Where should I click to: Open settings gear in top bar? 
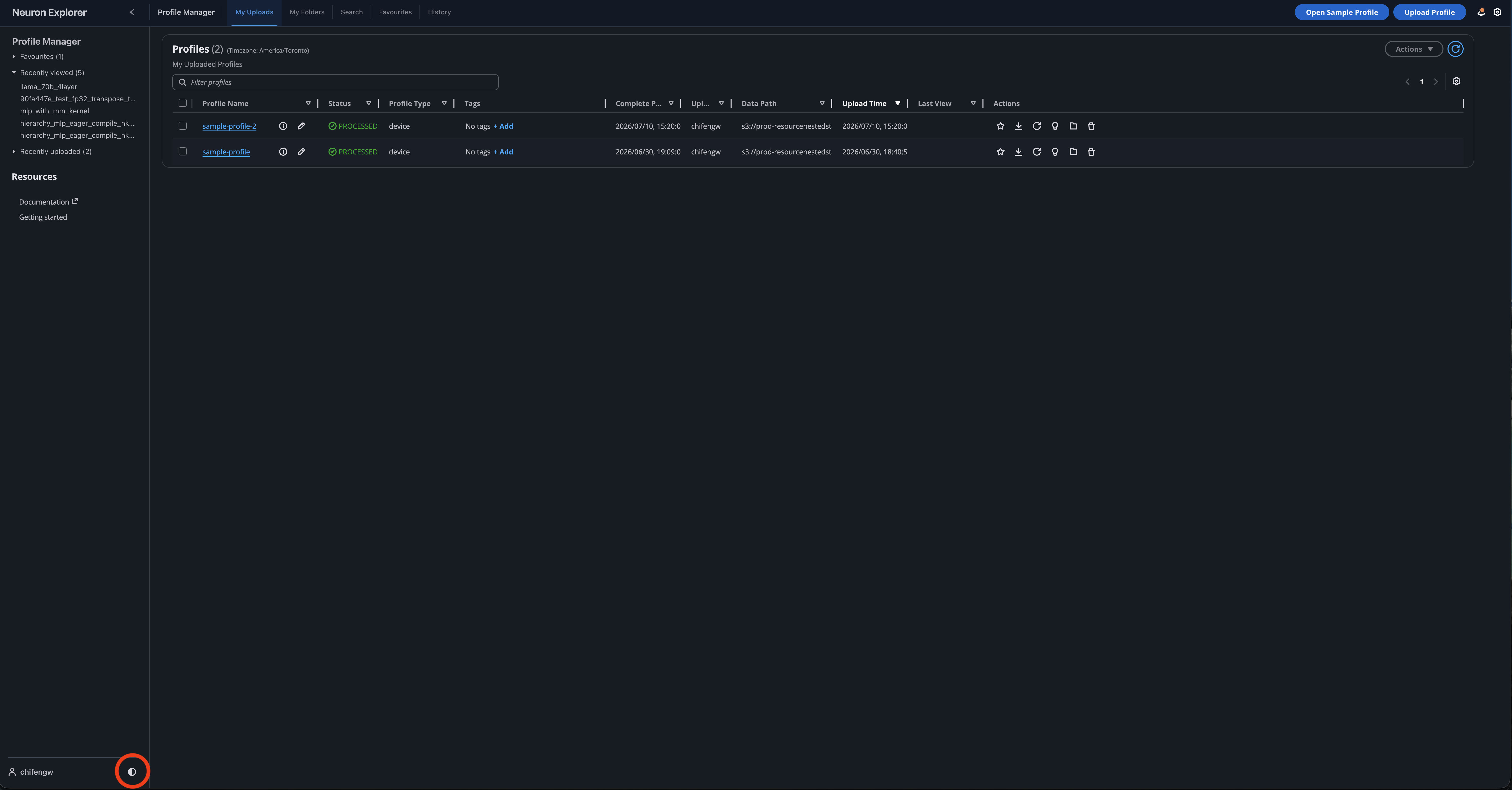coord(1497,12)
